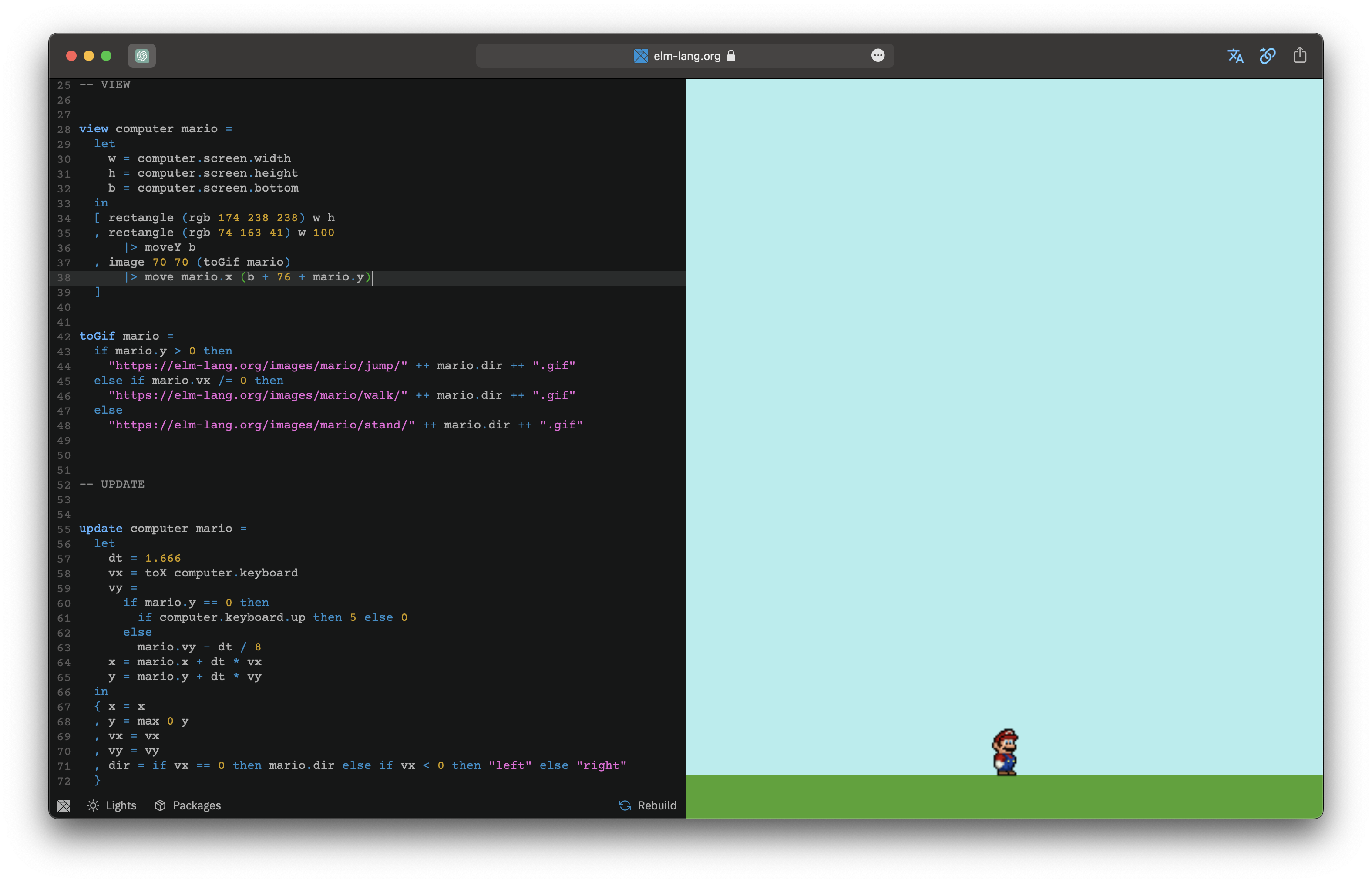Click the Elm logo in the status bar
Image resolution: width=1372 pixels, height=883 pixels.
(x=64, y=805)
